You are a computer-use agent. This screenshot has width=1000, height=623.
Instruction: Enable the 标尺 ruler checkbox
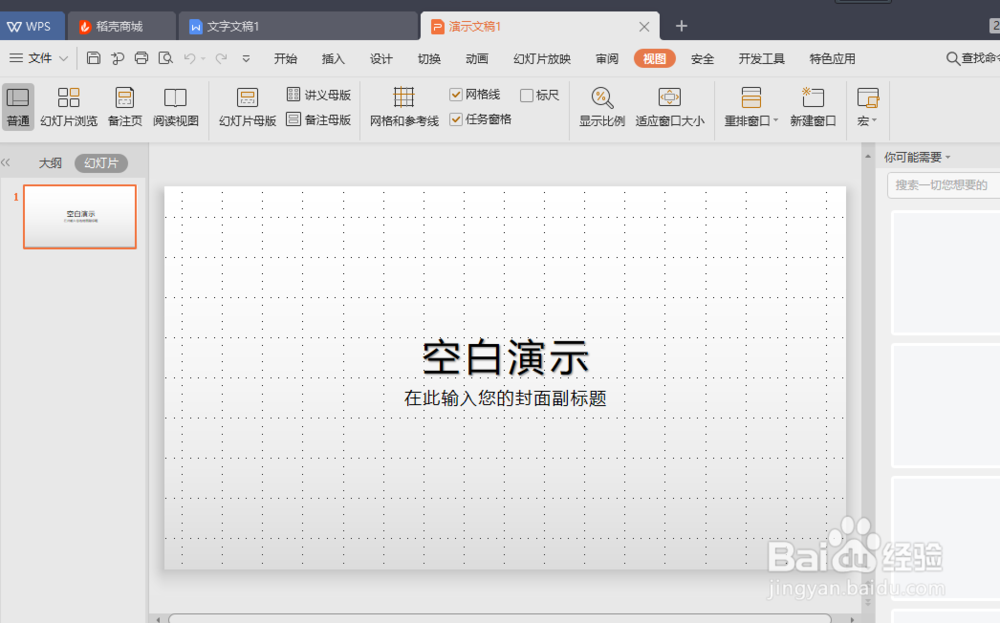pyautogui.click(x=526, y=93)
